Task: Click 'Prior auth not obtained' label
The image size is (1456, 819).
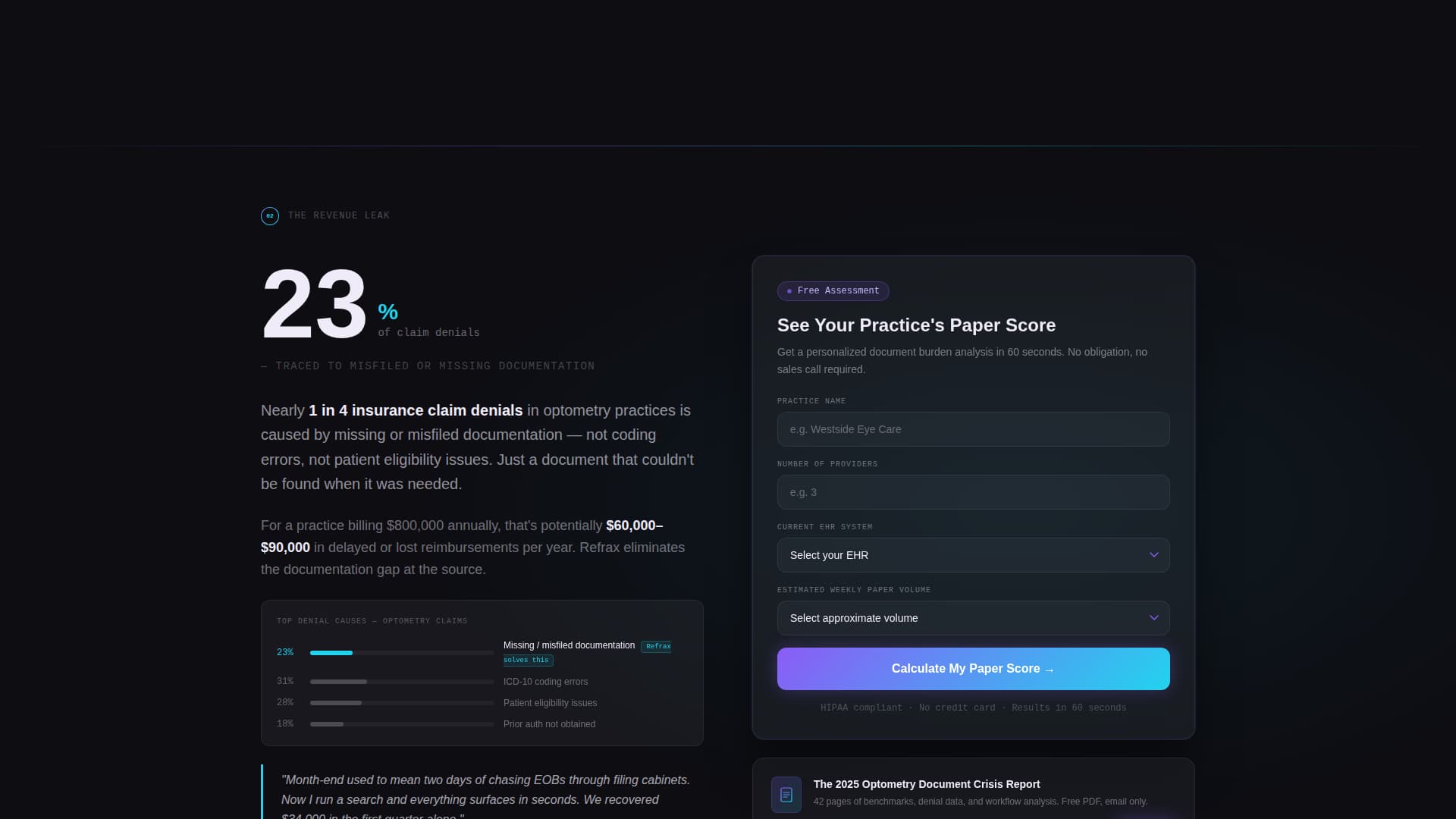Action: 549,724
